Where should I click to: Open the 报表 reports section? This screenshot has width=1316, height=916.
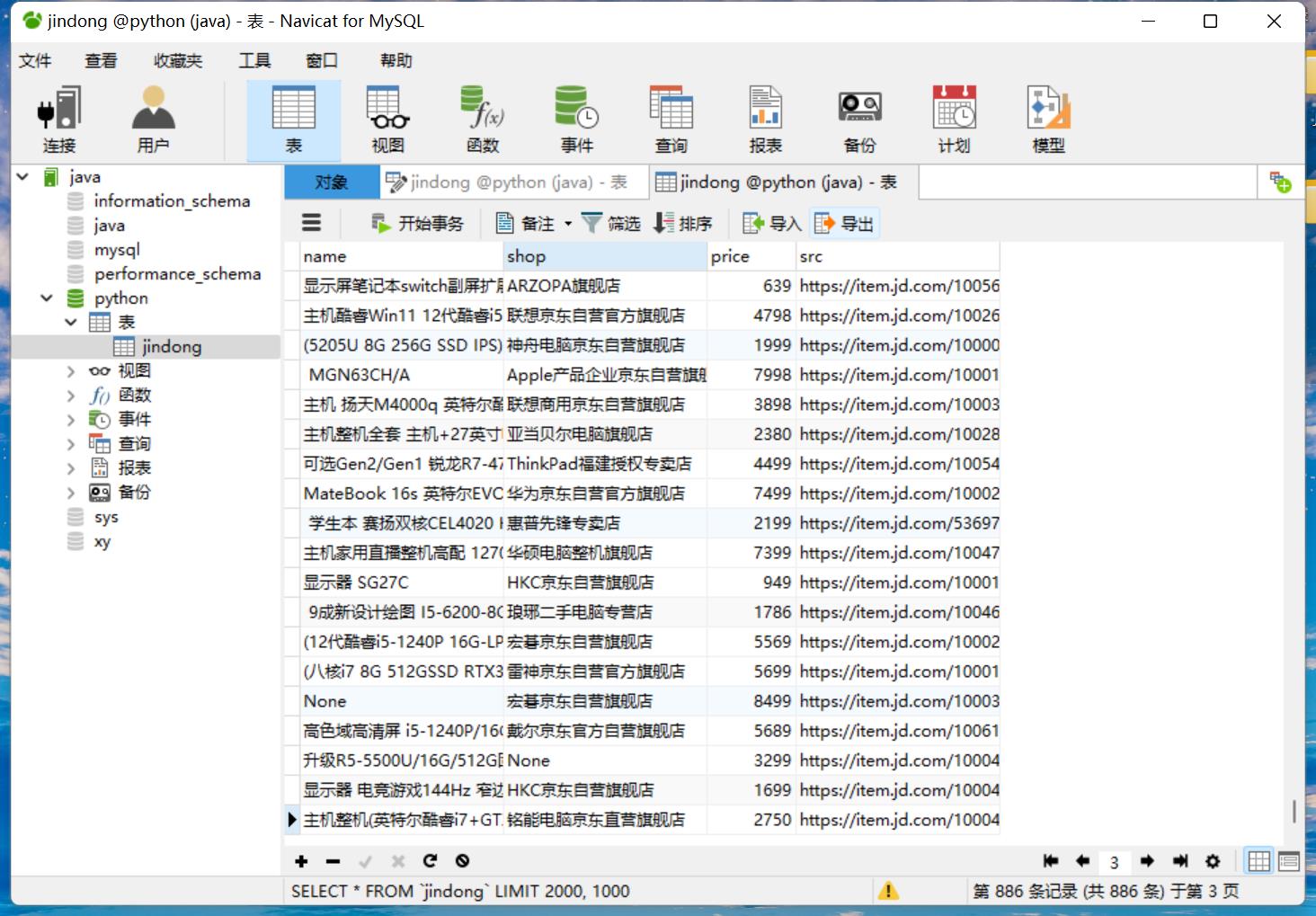point(765,120)
